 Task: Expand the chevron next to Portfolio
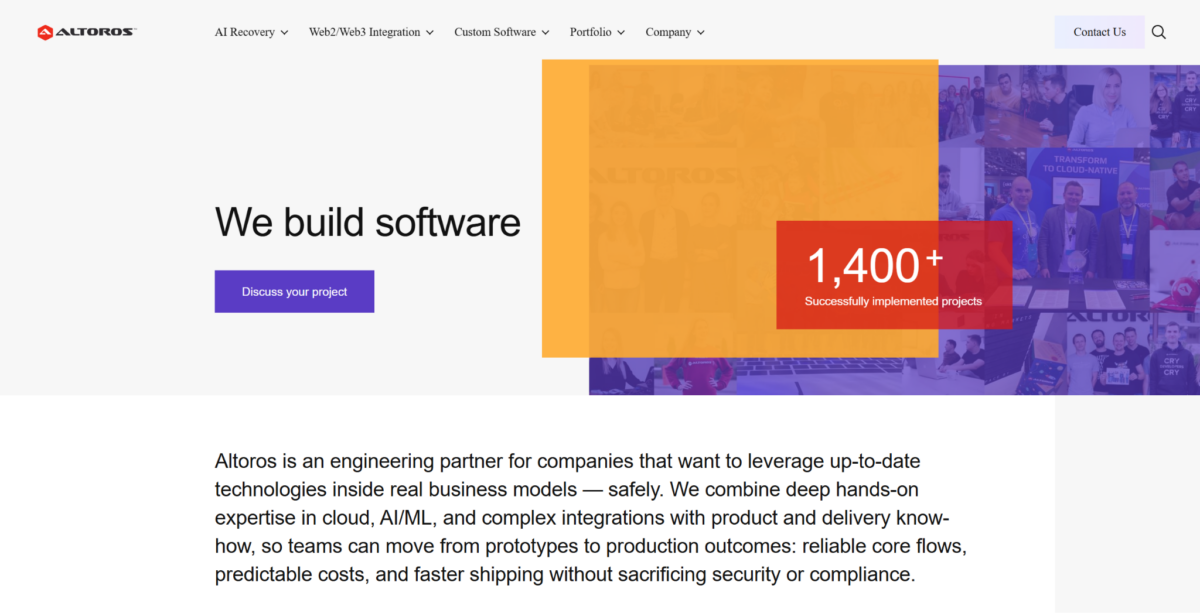click(621, 32)
